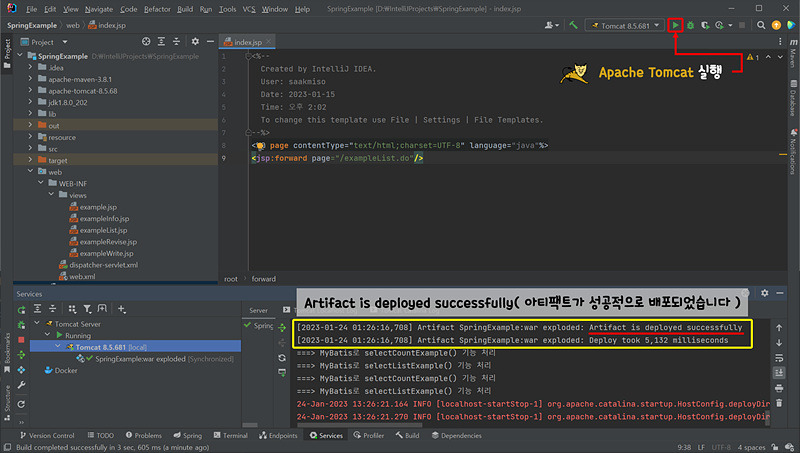Select dispatcher-servlet.xml file

click(x=98, y=265)
